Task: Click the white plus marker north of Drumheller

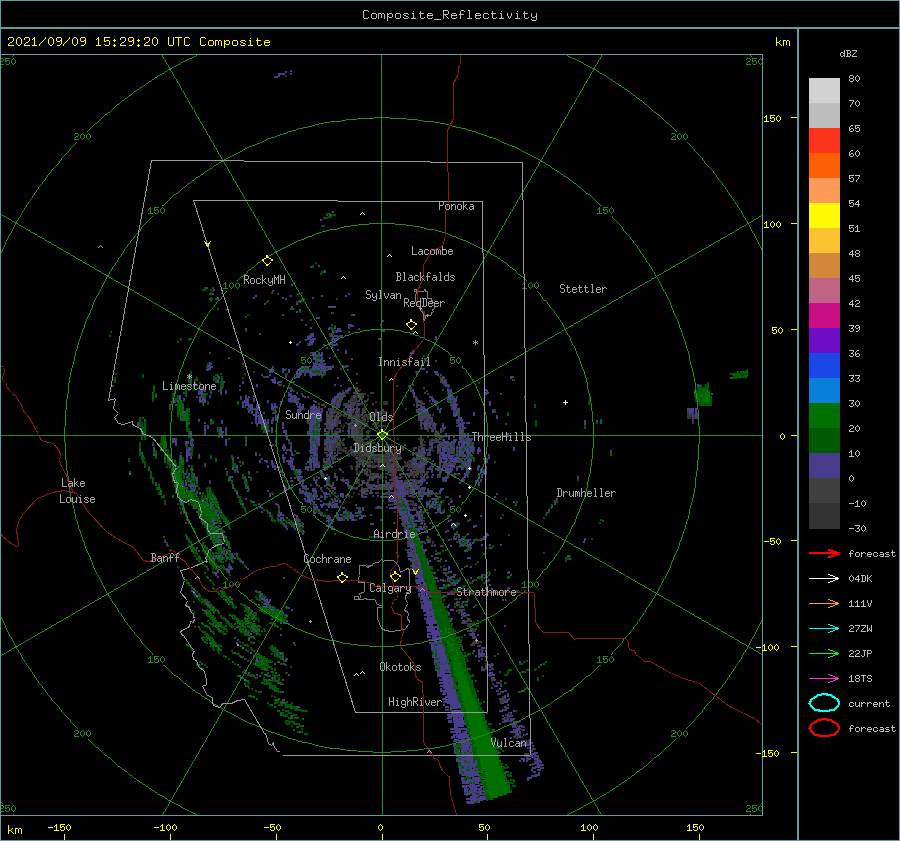Action: 565,402
